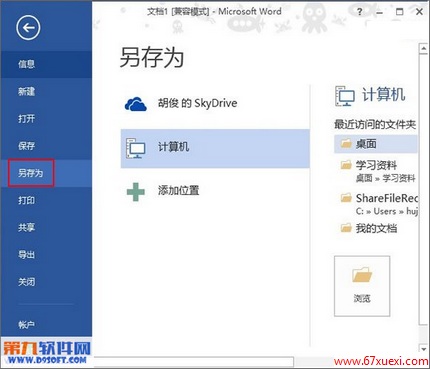
Task: Click the 我的文档 folder icon
Action: 346,228
